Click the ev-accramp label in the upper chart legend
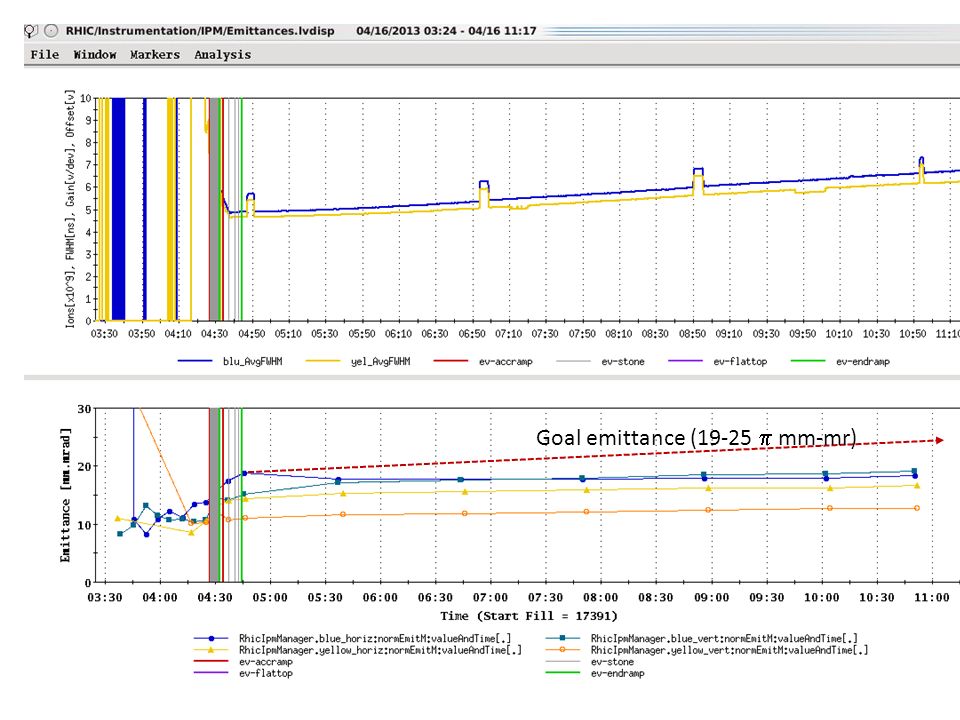The width and height of the screenshot is (960, 720). [506, 361]
